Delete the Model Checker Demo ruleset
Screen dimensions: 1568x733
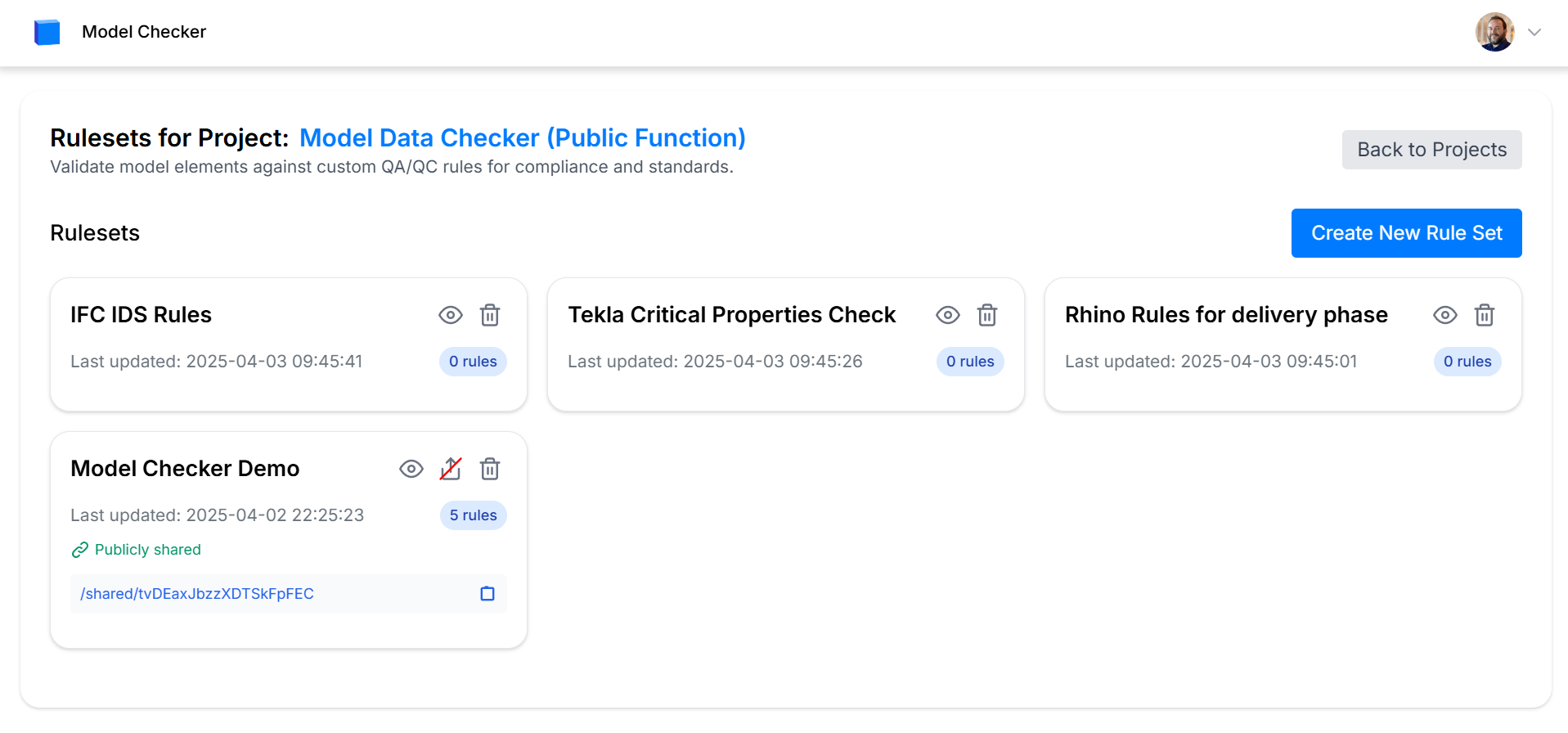pyautogui.click(x=490, y=469)
